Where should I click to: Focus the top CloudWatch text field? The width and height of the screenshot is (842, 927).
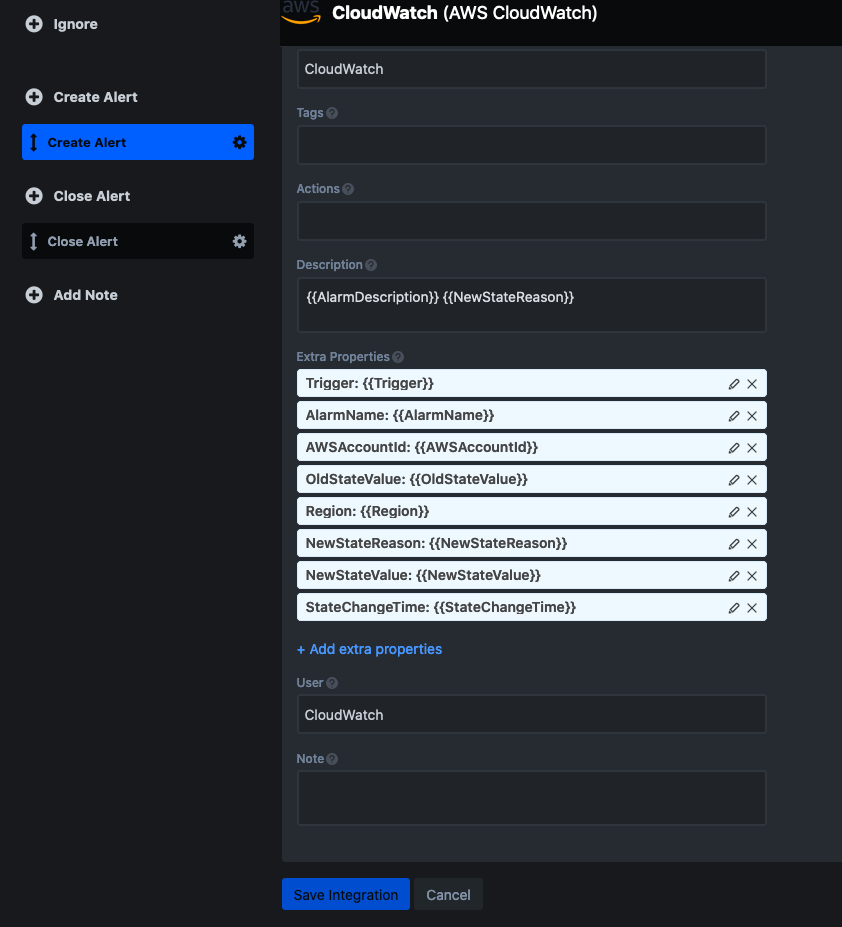pyautogui.click(x=532, y=69)
